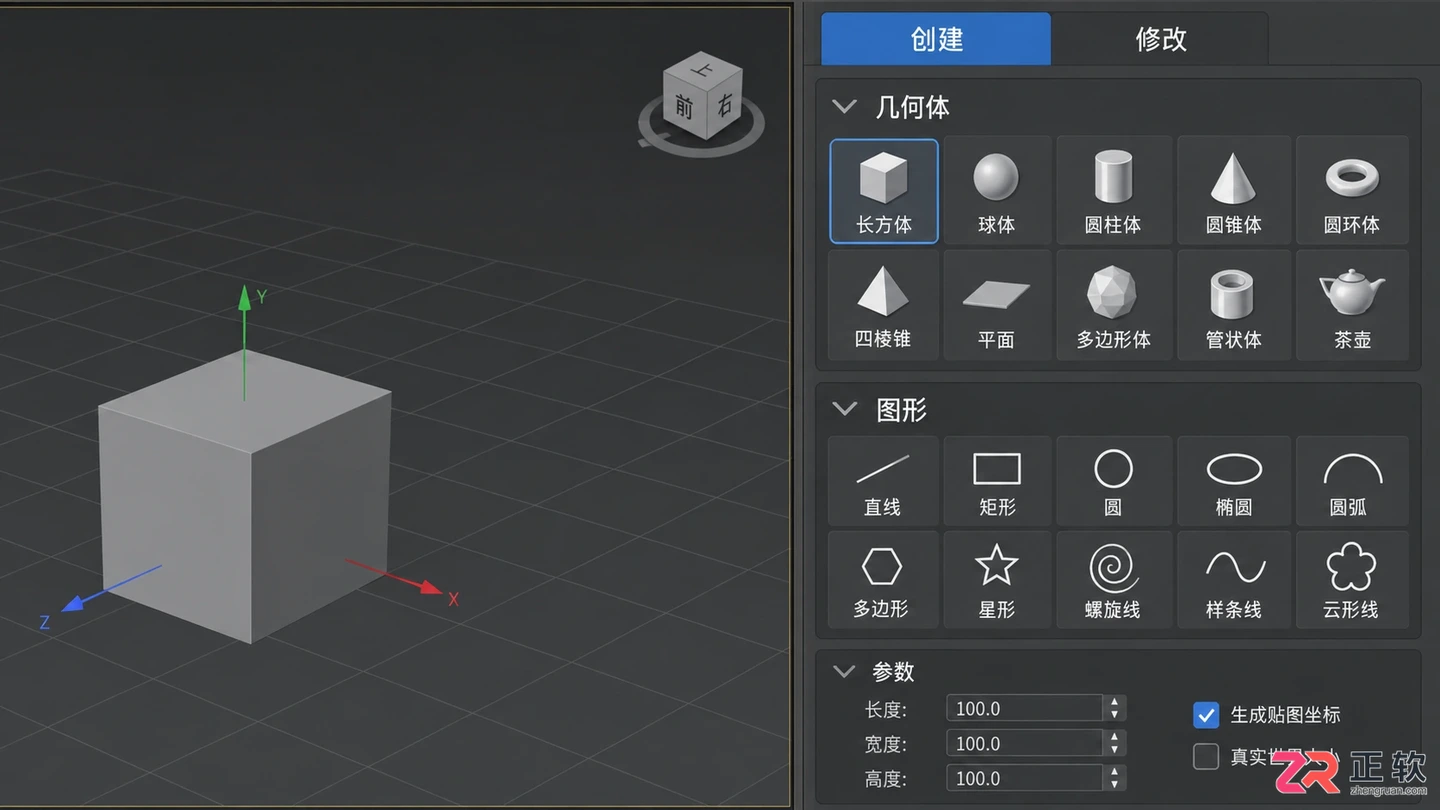The width and height of the screenshot is (1440, 810).
Task: Choose the 四棱锥 pyramid primitive
Action: [x=884, y=305]
